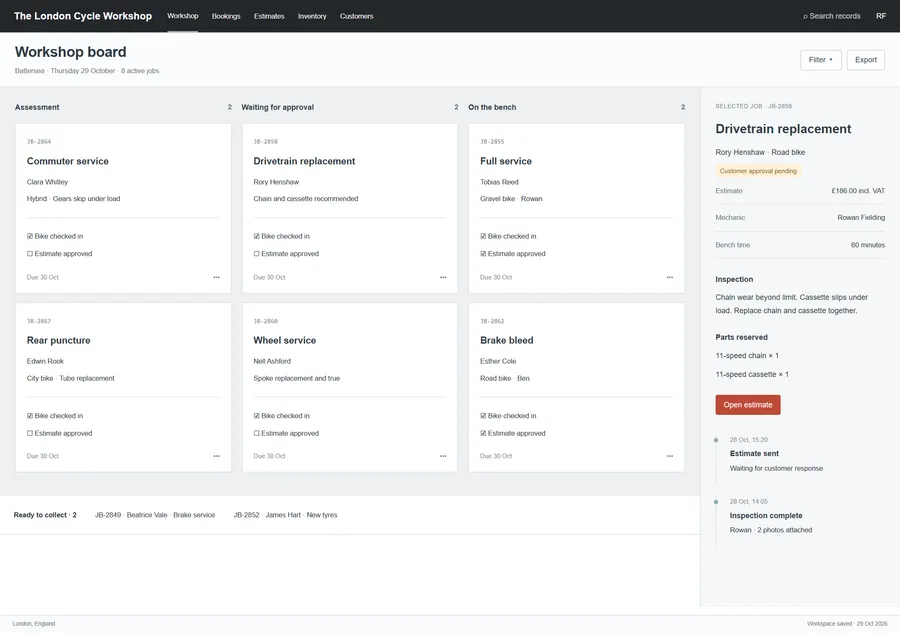Select the Full service card title
The width and height of the screenshot is (900, 633).
pos(506,161)
